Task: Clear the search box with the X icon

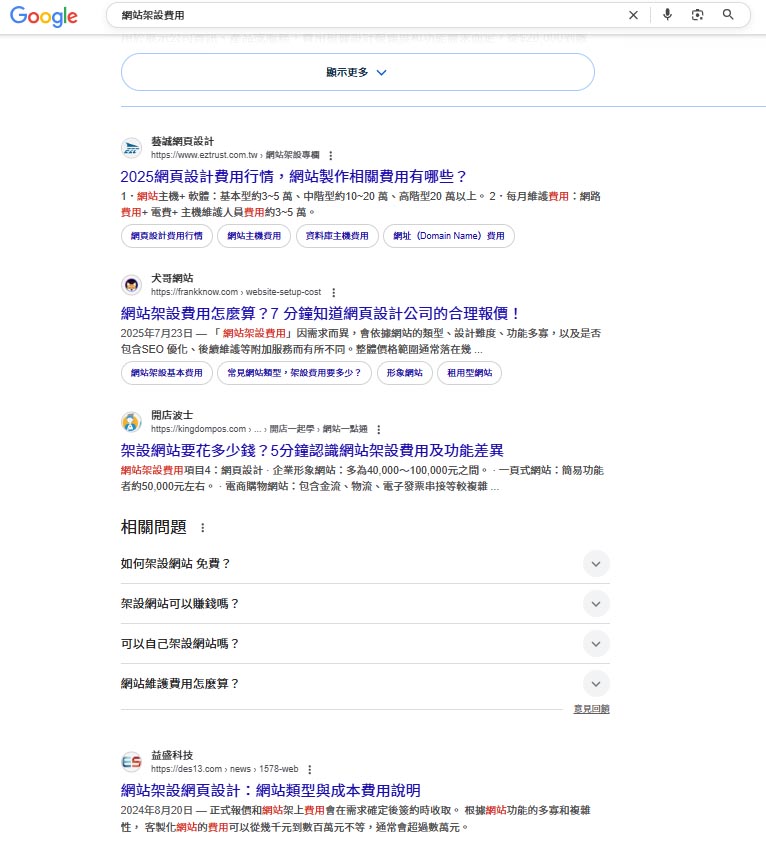Action: (634, 15)
